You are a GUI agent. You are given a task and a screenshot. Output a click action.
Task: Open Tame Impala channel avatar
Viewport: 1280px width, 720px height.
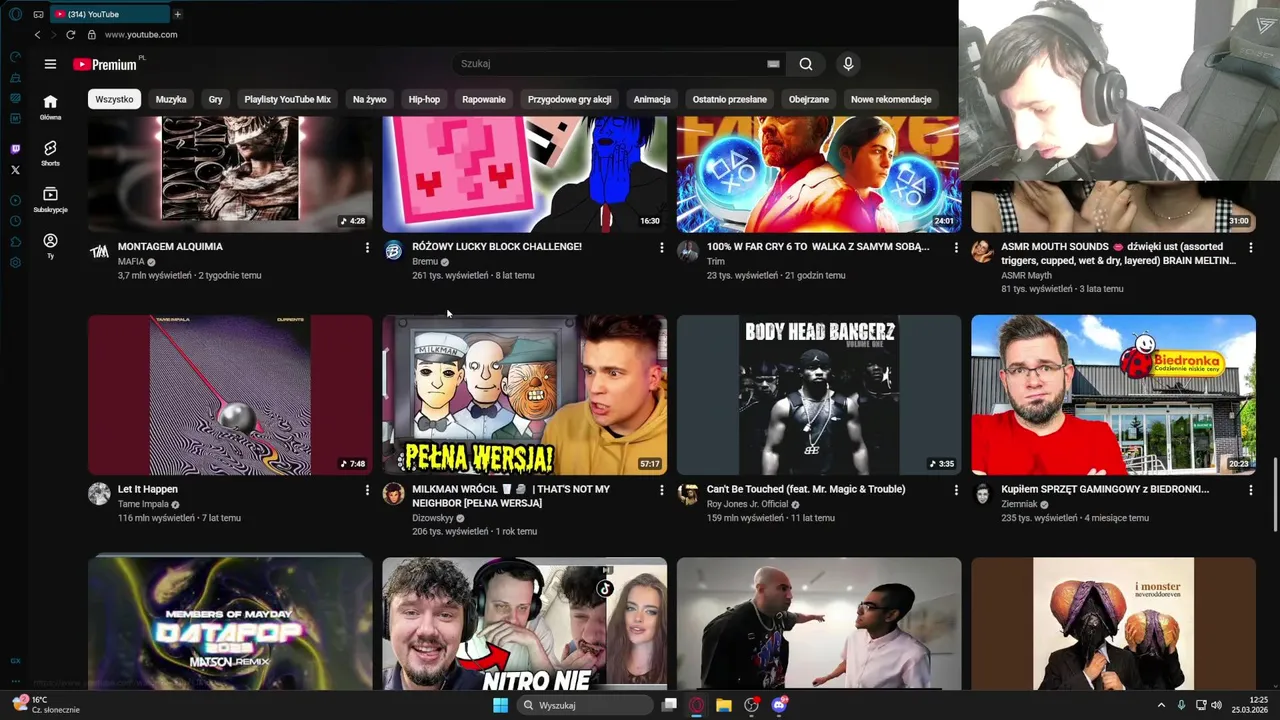[99, 494]
